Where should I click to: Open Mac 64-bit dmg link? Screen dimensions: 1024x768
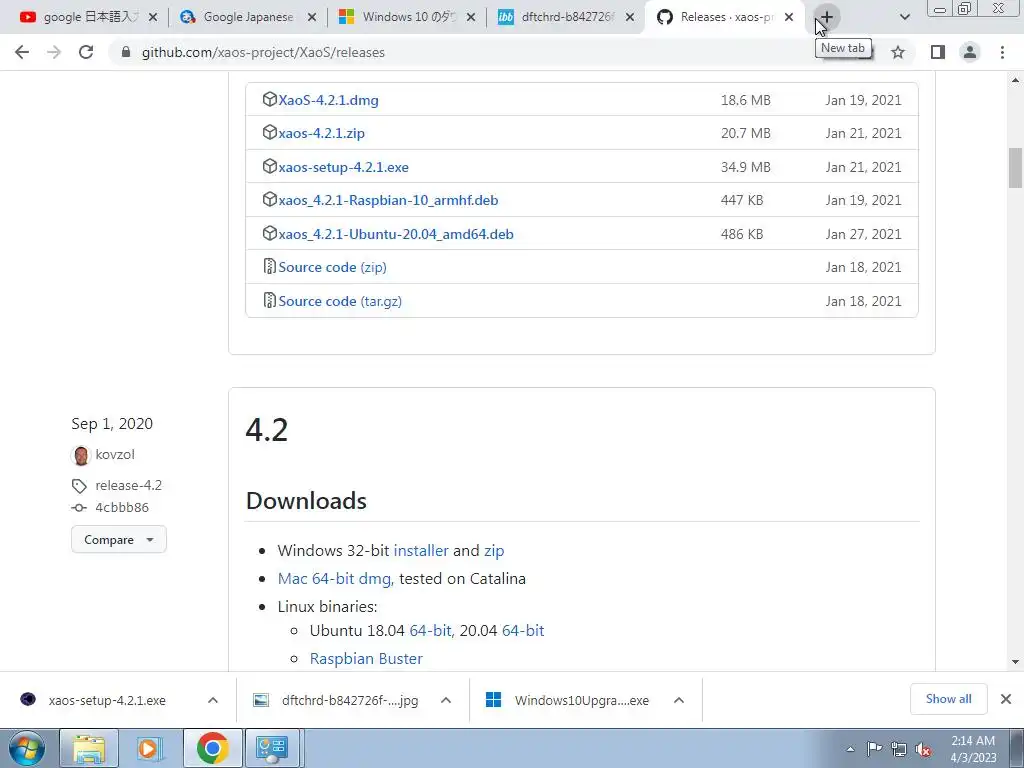[x=334, y=579]
